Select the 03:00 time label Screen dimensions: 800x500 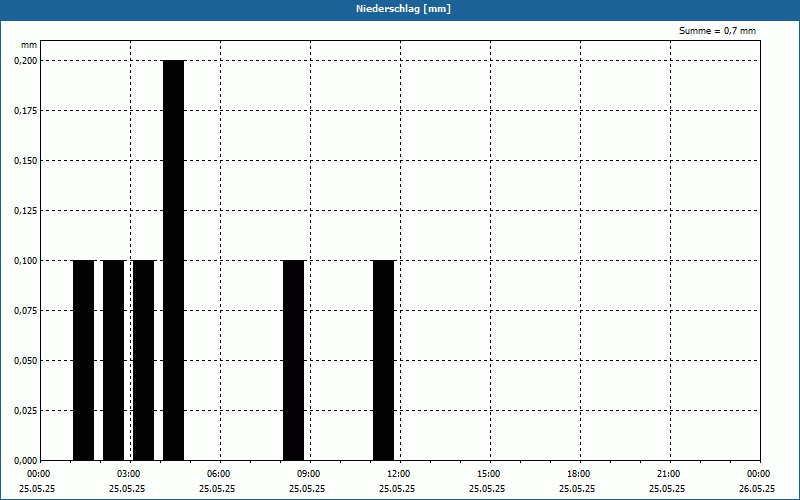point(129,474)
